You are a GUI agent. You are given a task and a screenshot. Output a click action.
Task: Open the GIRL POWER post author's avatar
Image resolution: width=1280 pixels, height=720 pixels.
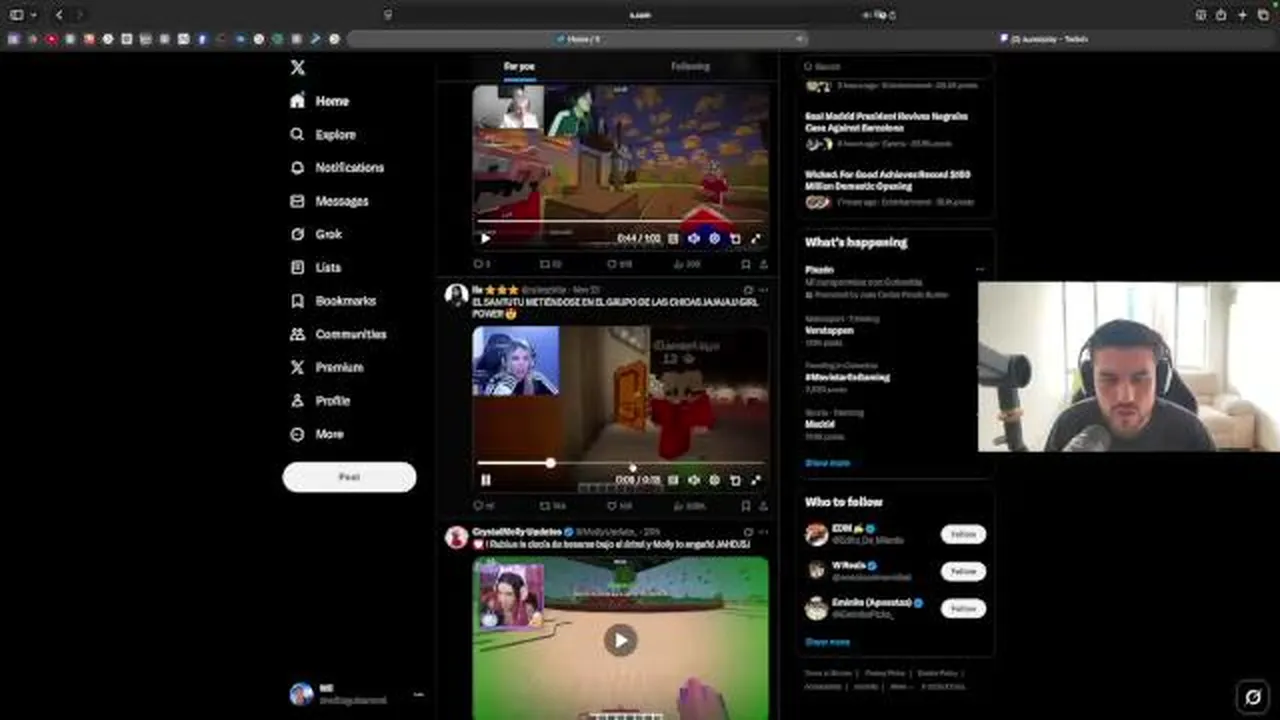(456, 295)
